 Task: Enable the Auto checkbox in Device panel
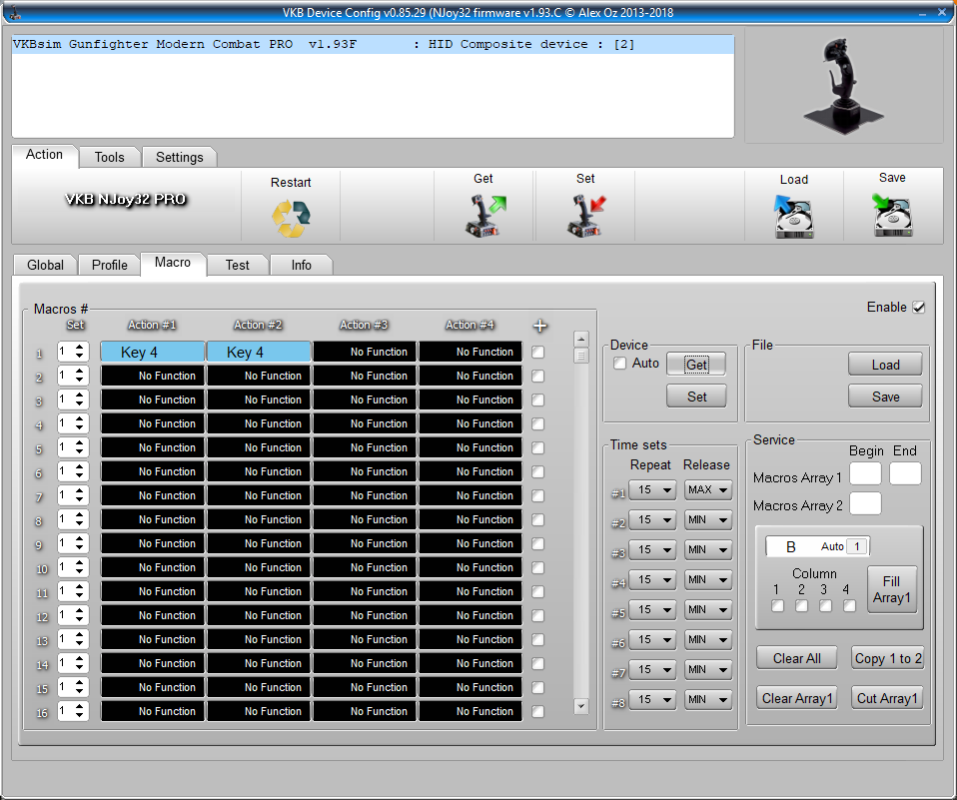[620, 364]
